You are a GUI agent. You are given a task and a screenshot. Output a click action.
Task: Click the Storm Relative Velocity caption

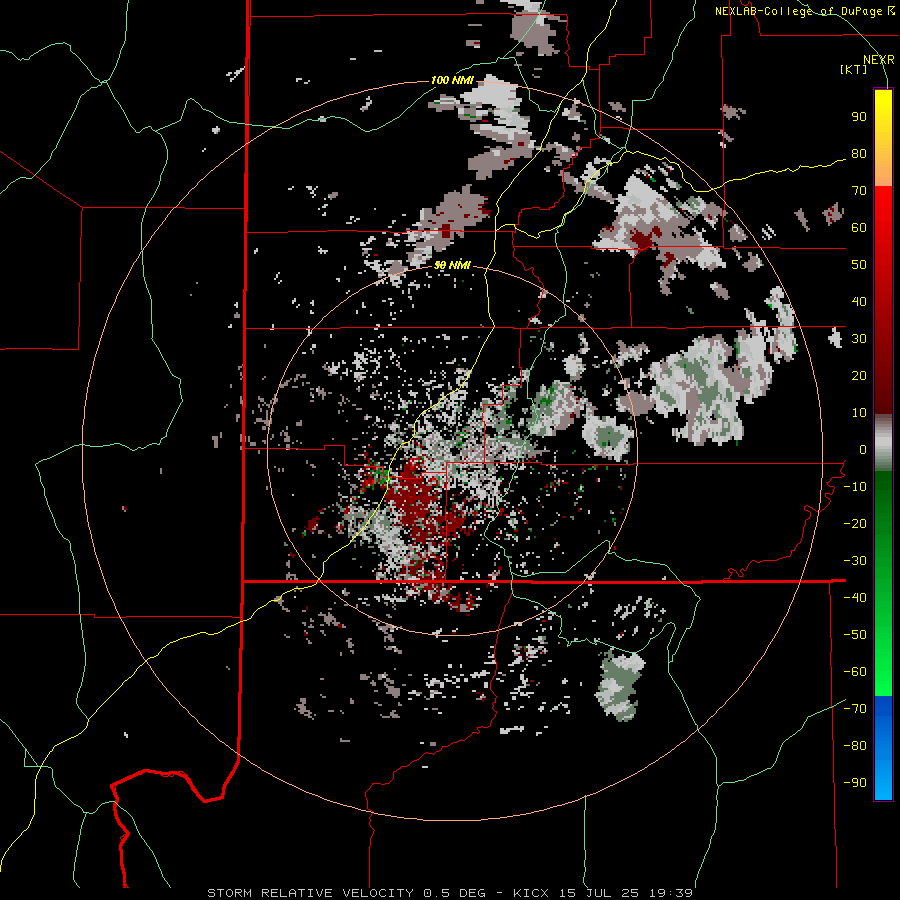pos(450,893)
